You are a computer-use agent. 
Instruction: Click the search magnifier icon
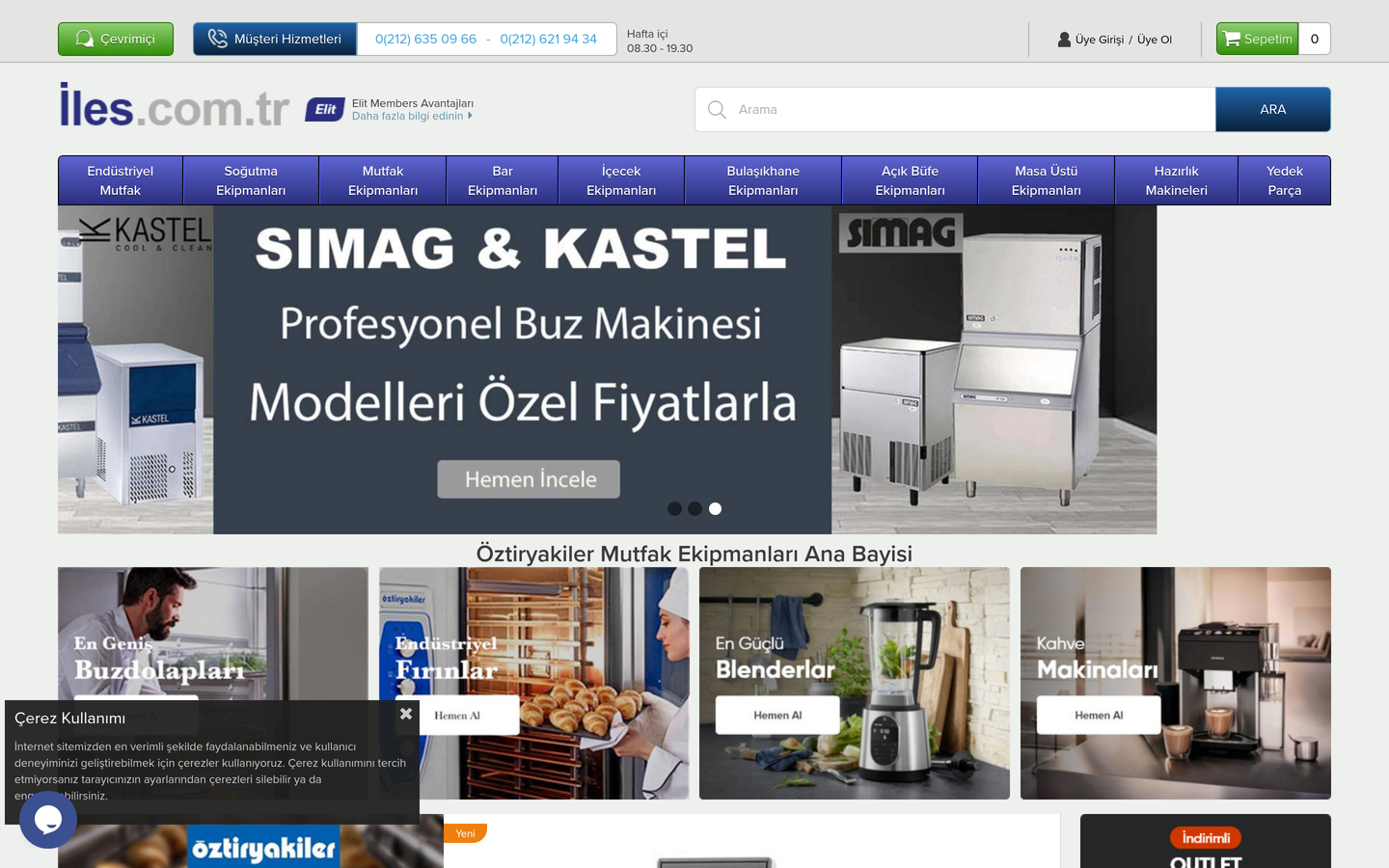pyautogui.click(x=717, y=110)
